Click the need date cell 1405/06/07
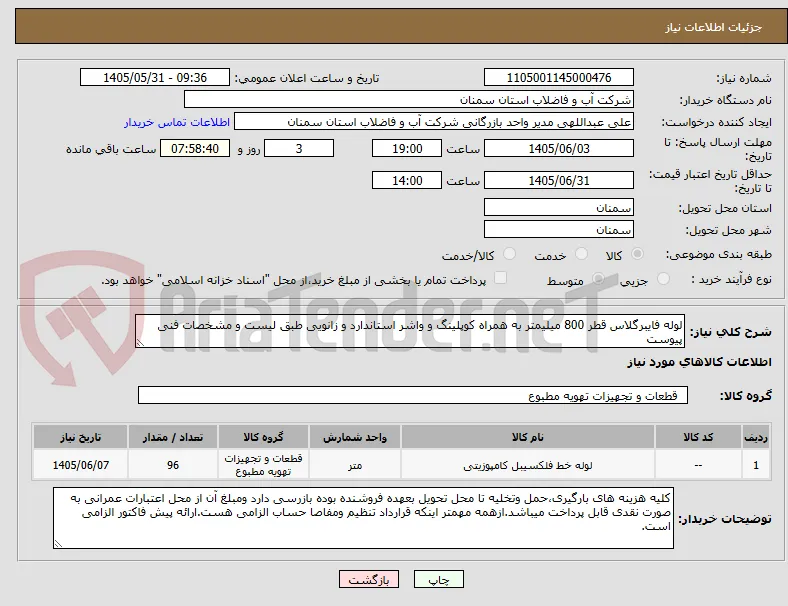788x606 pixels. pos(80,465)
